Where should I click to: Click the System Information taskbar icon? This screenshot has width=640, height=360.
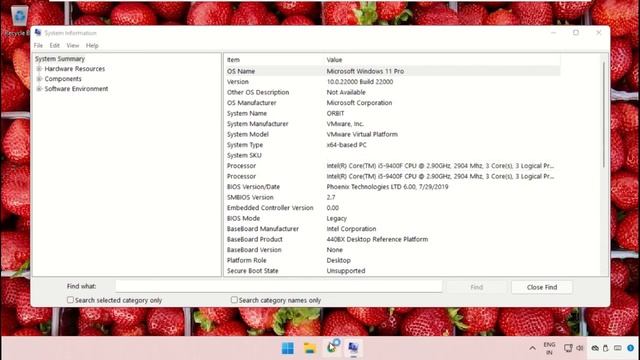[353, 348]
